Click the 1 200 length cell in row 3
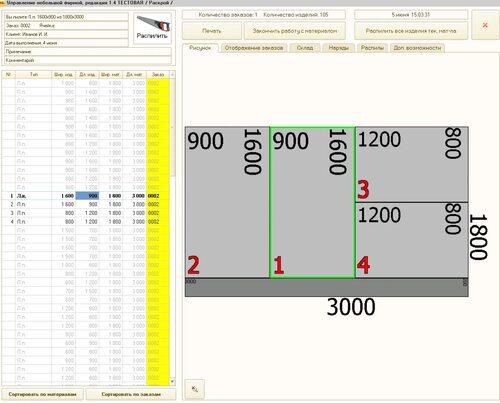This screenshot has height=403, width=500. 87,213
